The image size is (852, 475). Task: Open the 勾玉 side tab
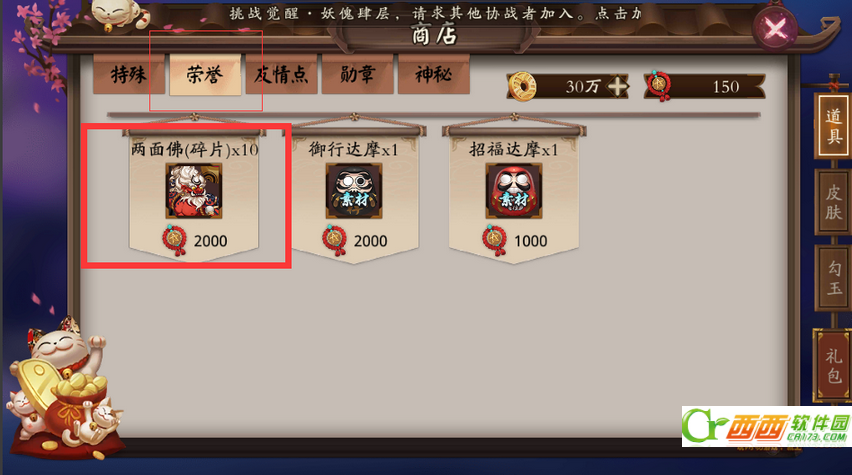[833, 278]
